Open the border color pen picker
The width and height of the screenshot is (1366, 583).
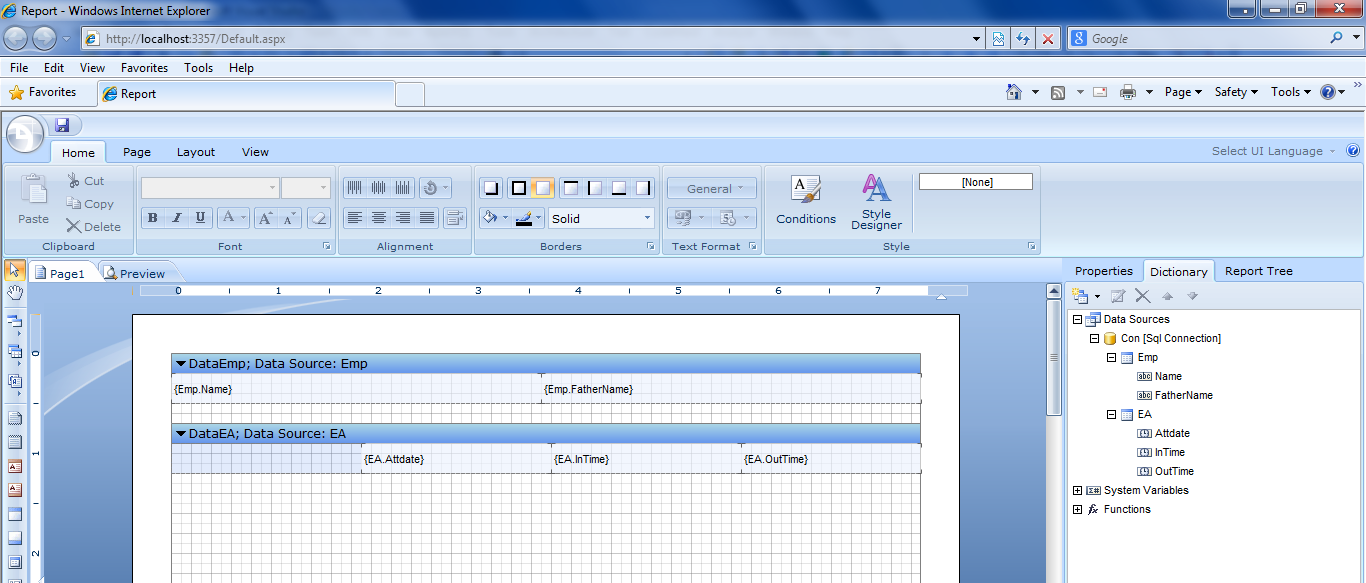(x=530, y=218)
